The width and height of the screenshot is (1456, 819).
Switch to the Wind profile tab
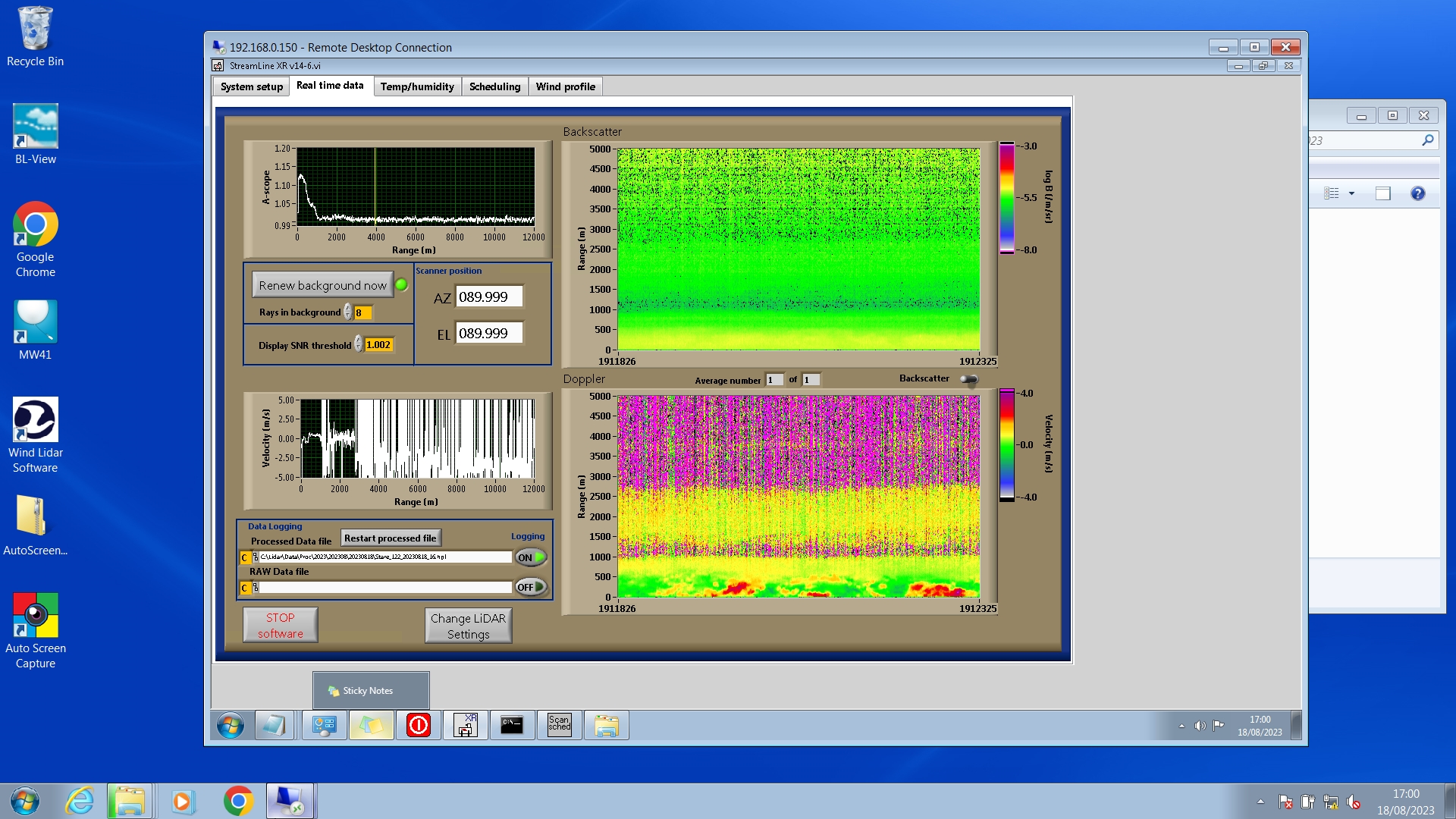(565, 86)
